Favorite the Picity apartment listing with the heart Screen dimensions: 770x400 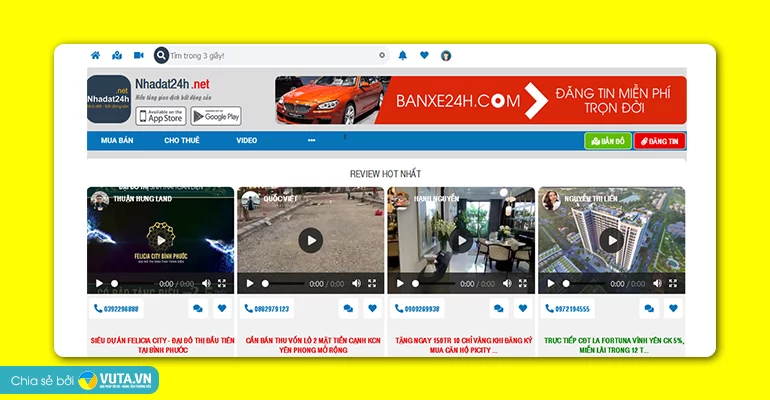click(x=523, y=309)
